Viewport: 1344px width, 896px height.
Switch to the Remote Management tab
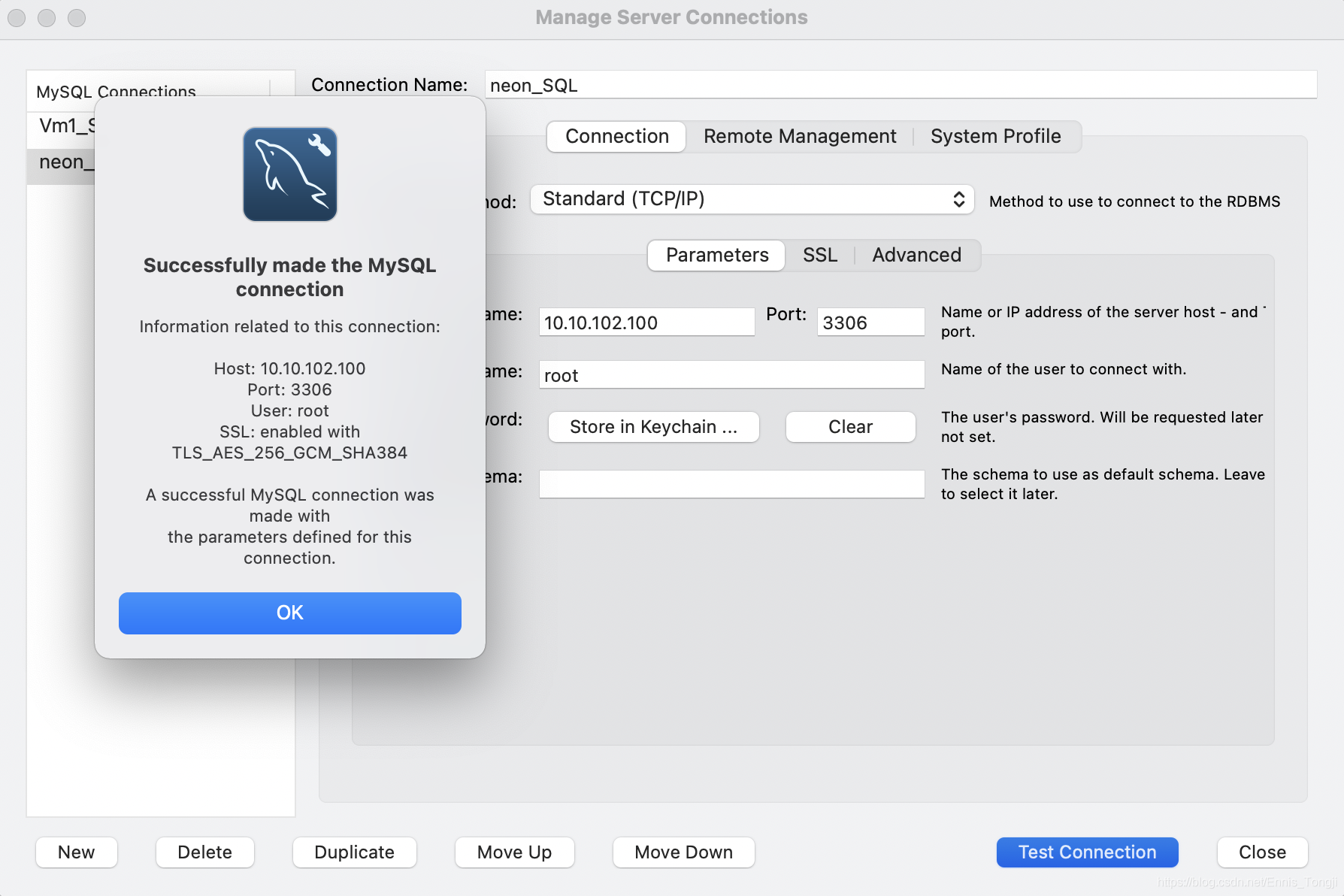tap(800, 136)
